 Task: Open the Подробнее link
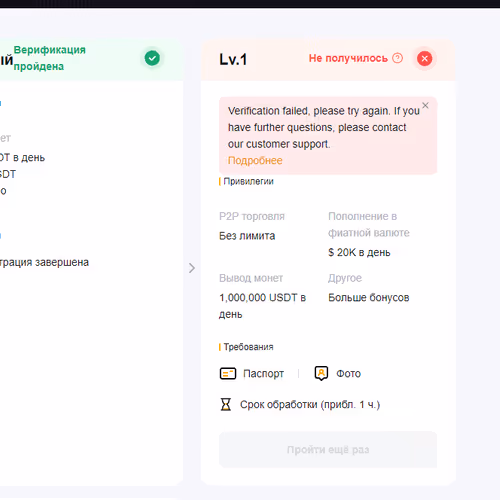pyautogui.click(x=255, y=161)
